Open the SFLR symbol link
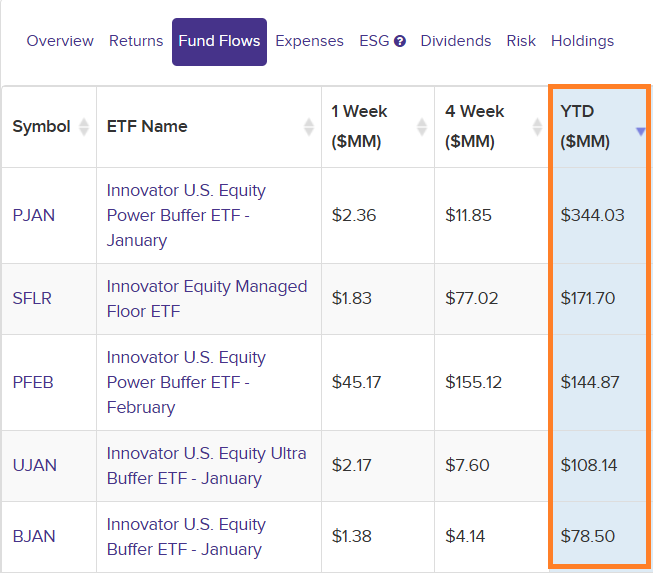653x573 pixels. pos(32,299)
